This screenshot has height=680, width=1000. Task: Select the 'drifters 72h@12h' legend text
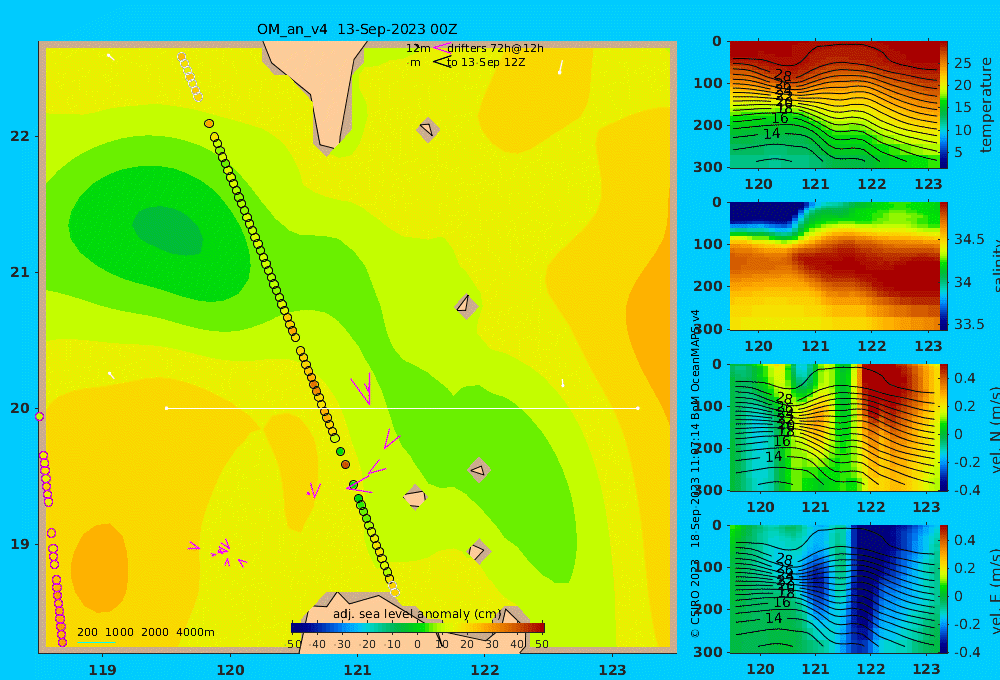[x=495, y=48]
